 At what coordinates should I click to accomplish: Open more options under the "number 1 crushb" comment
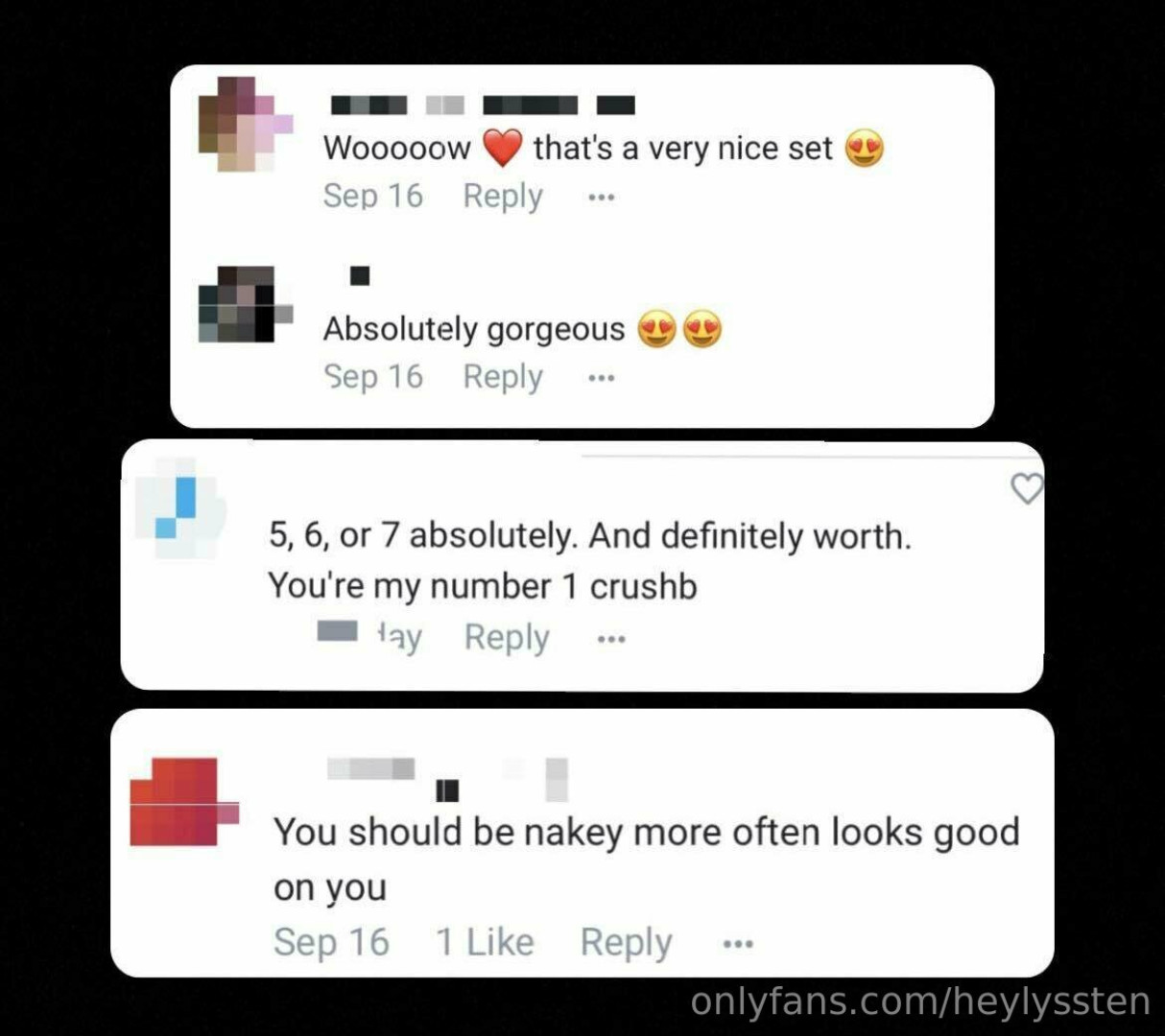pos(611,639)
